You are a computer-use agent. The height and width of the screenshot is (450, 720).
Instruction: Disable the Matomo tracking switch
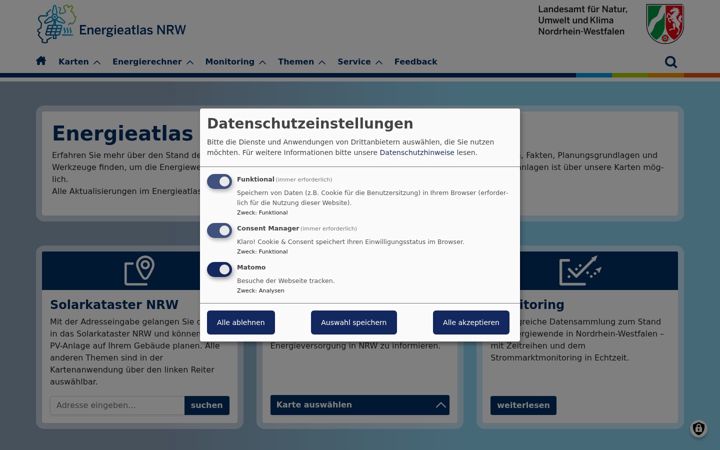pyautogui.click(x=219, y=270)
